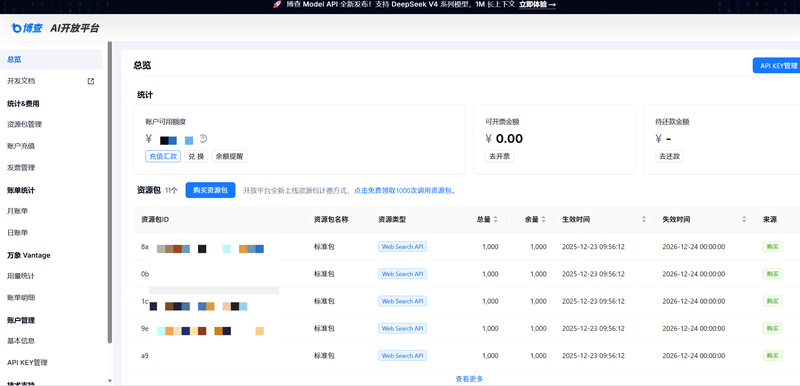Sort table by 余量 column arrows

click(x=544, y=219)
